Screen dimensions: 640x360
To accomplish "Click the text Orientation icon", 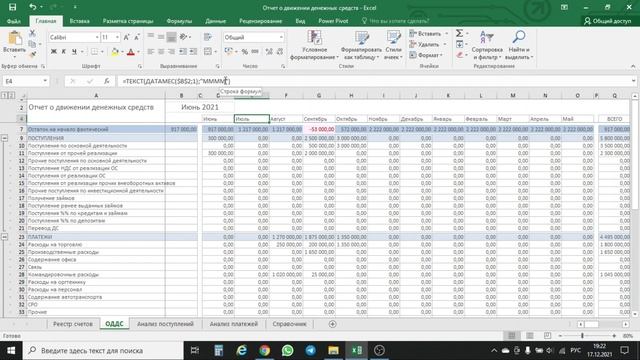I will click(183, 37).
